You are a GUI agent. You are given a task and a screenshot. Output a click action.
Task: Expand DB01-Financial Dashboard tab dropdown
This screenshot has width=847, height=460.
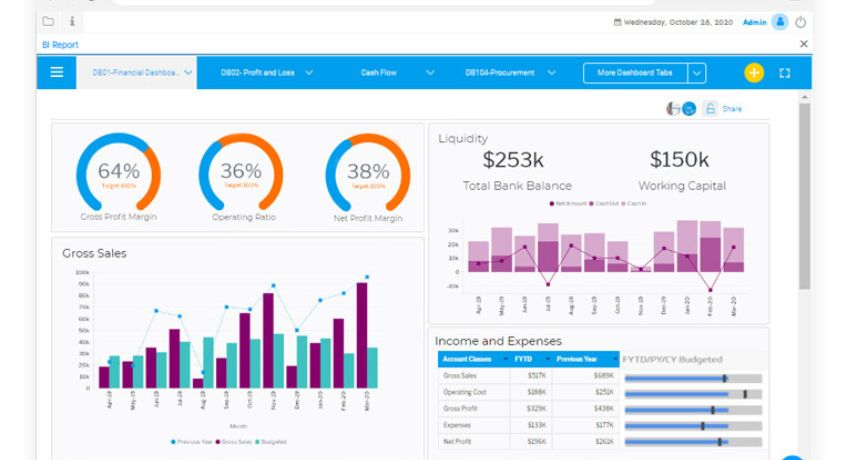tap(188, 73)
